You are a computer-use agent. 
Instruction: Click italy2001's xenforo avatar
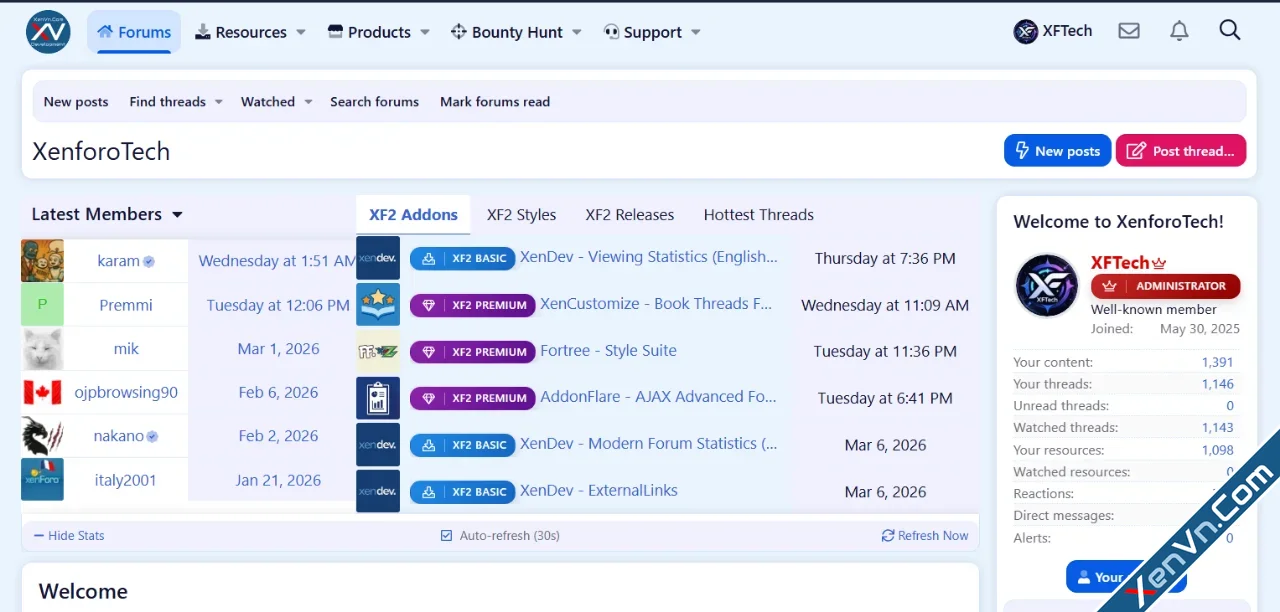pyautogui.click(x=42, y=480)
